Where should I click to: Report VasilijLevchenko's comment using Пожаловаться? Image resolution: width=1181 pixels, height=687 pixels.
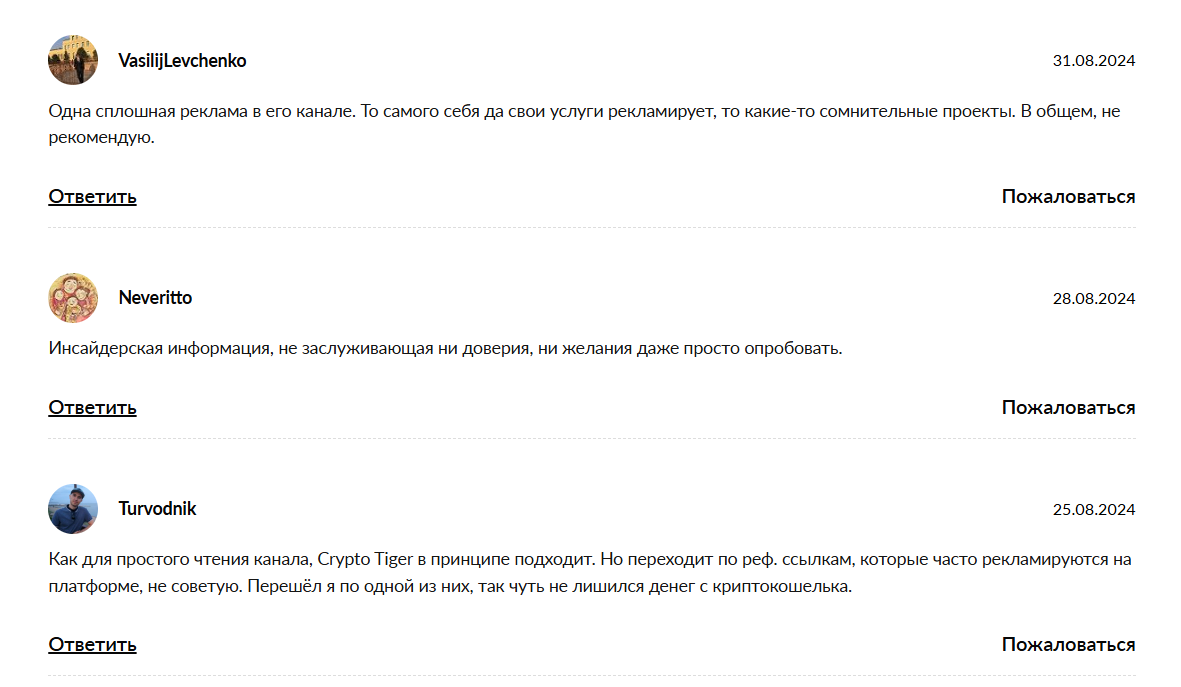1068,197
